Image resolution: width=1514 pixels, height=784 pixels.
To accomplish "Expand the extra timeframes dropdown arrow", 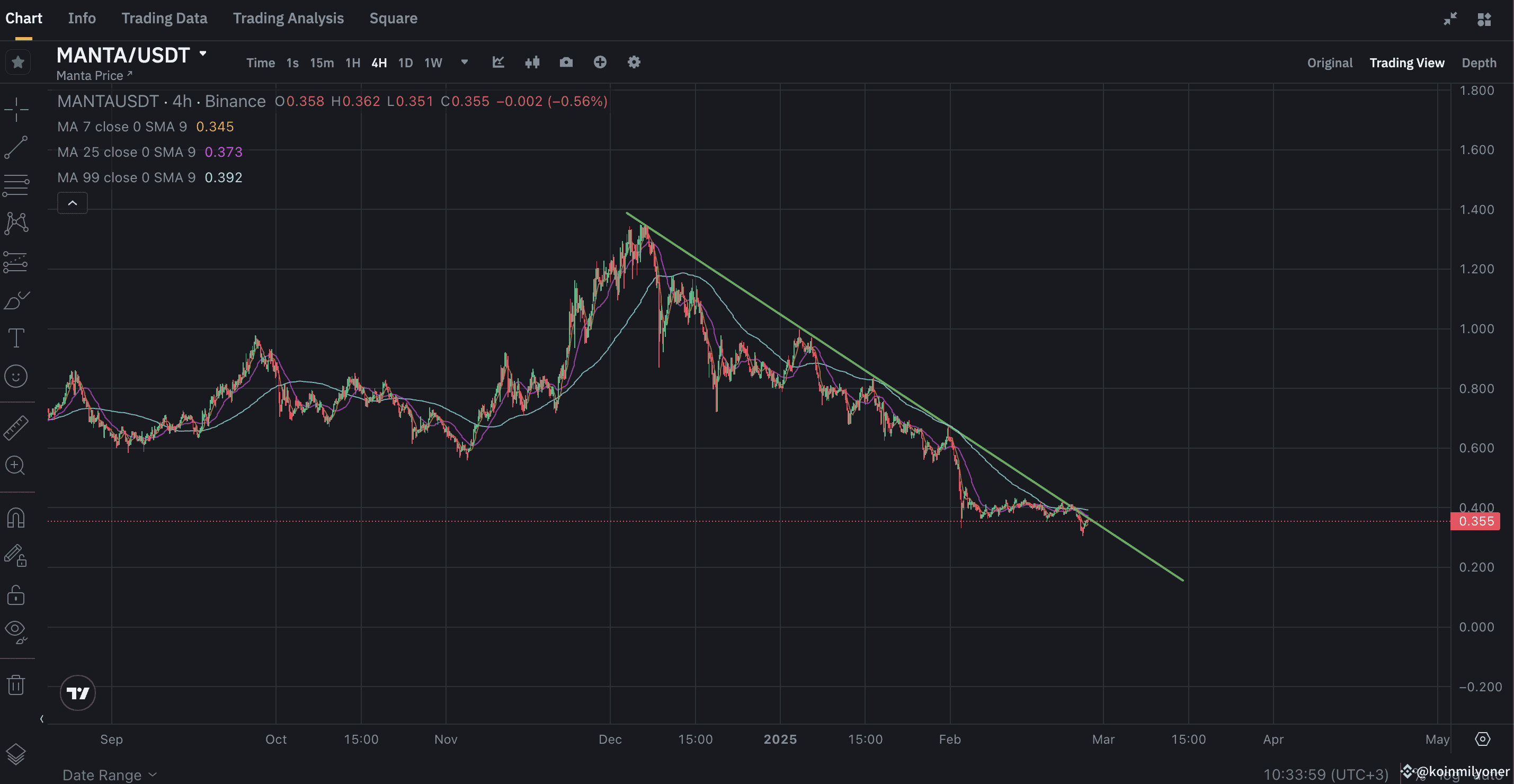I will (x=464, y=63).
